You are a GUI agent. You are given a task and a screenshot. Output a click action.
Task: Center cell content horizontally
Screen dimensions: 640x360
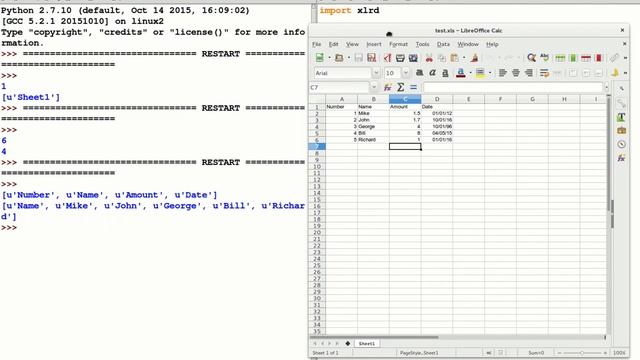[x=516, y=73]
